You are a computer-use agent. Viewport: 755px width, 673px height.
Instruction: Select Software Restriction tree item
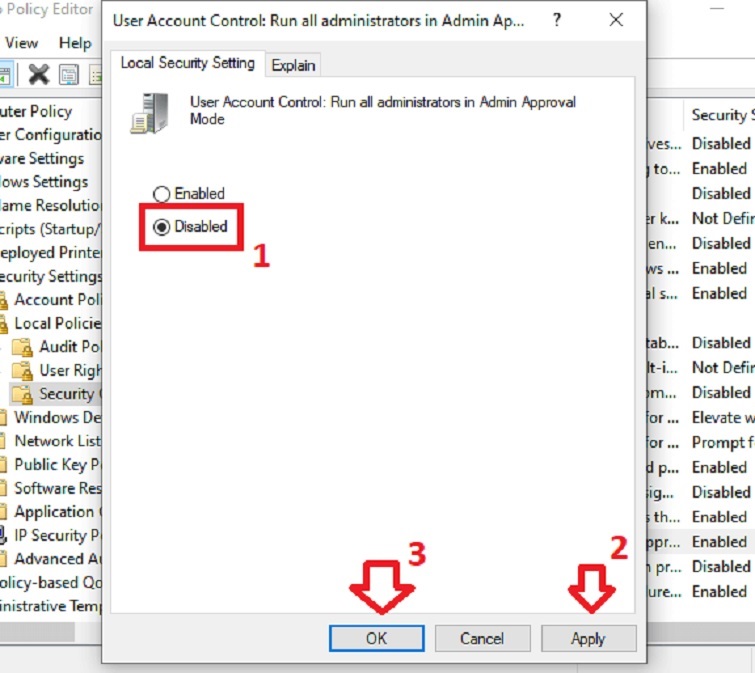tap(58, 488)
